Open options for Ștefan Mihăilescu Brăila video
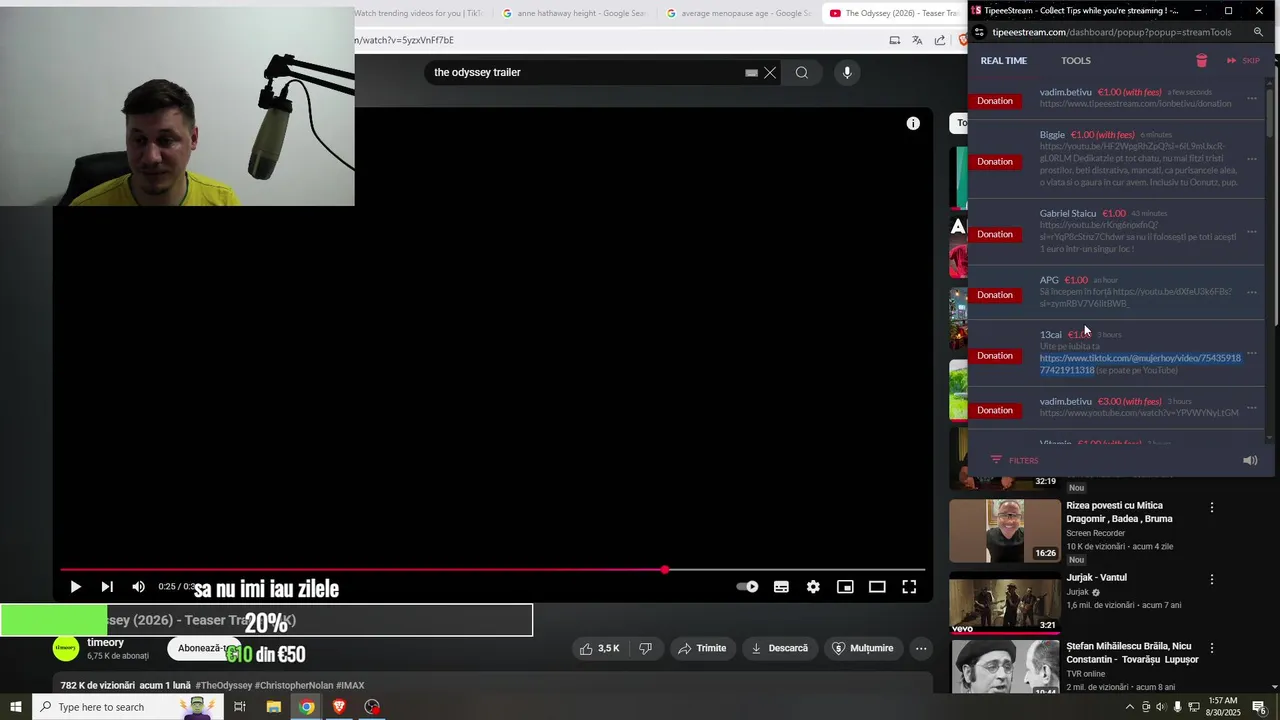Viewport: 1280px width, 720px height. point(1212,648)
